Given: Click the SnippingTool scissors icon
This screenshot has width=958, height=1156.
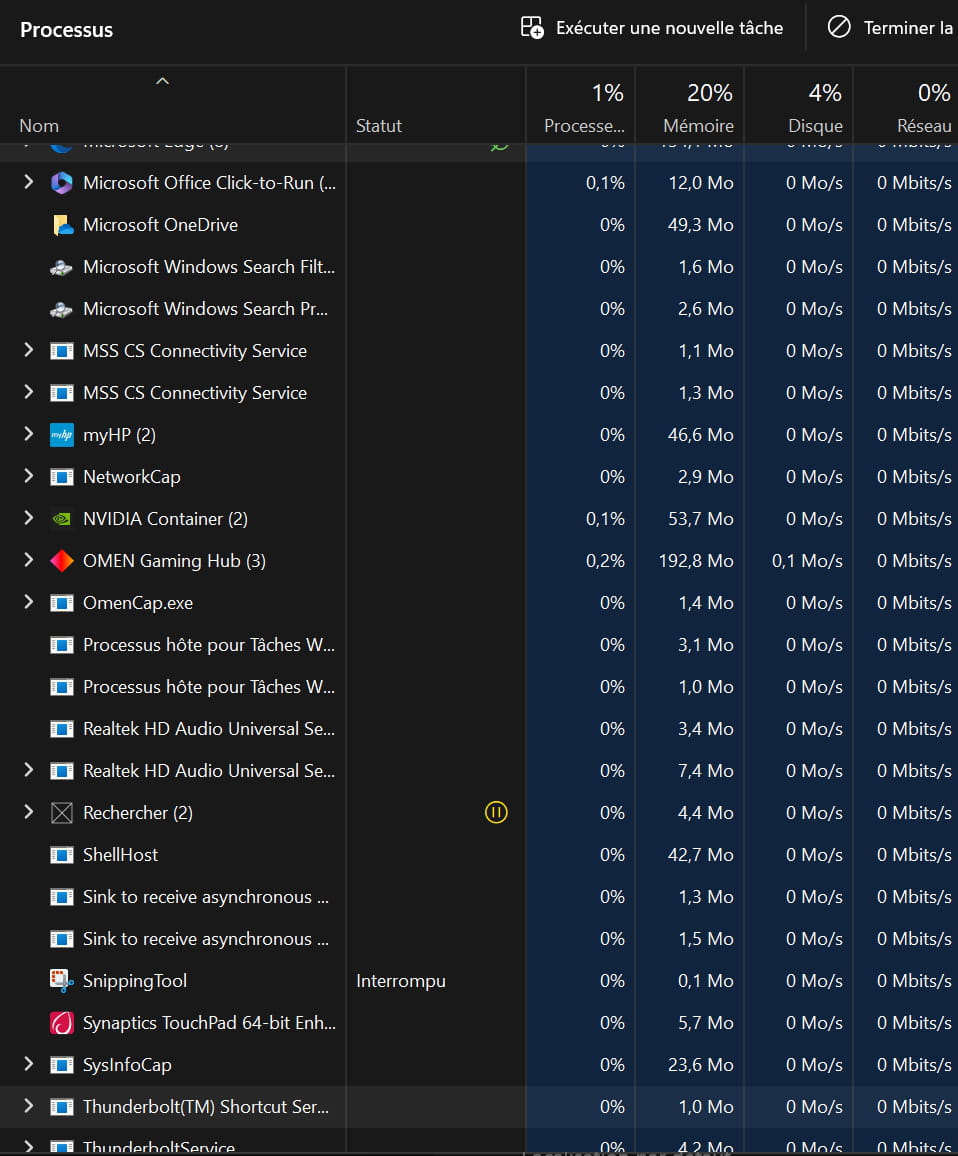Looking at the screenshot, I should click(61, 981).
